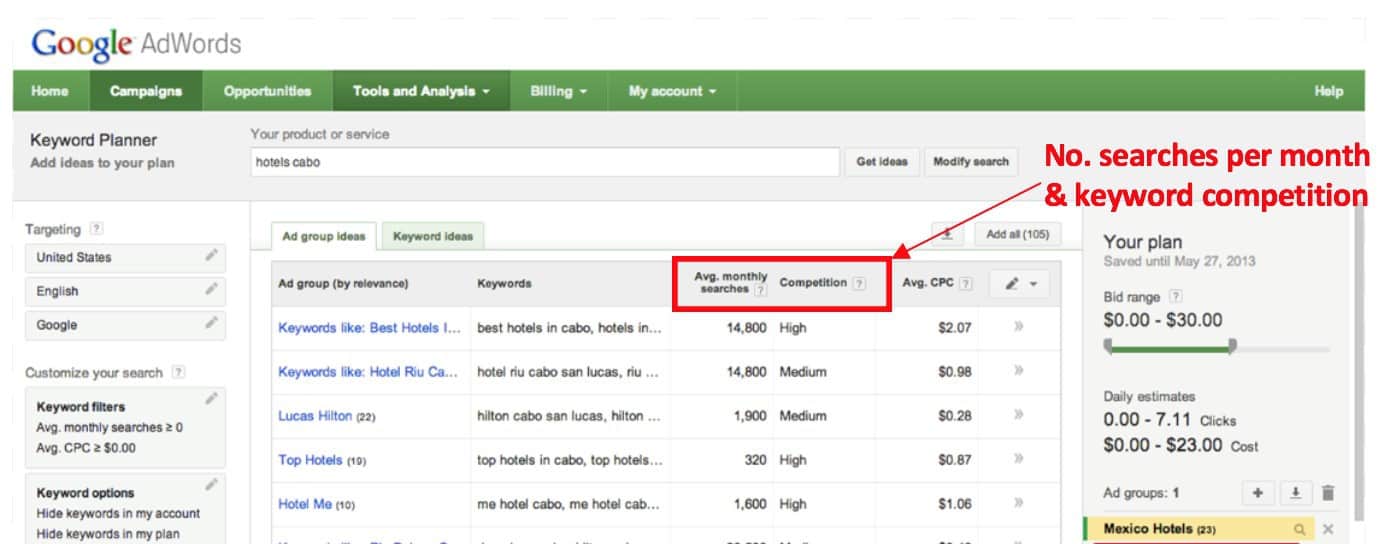Edit the English language pencil icon
The width and height of the screenshot is (1380, 544).
(211, 290)
